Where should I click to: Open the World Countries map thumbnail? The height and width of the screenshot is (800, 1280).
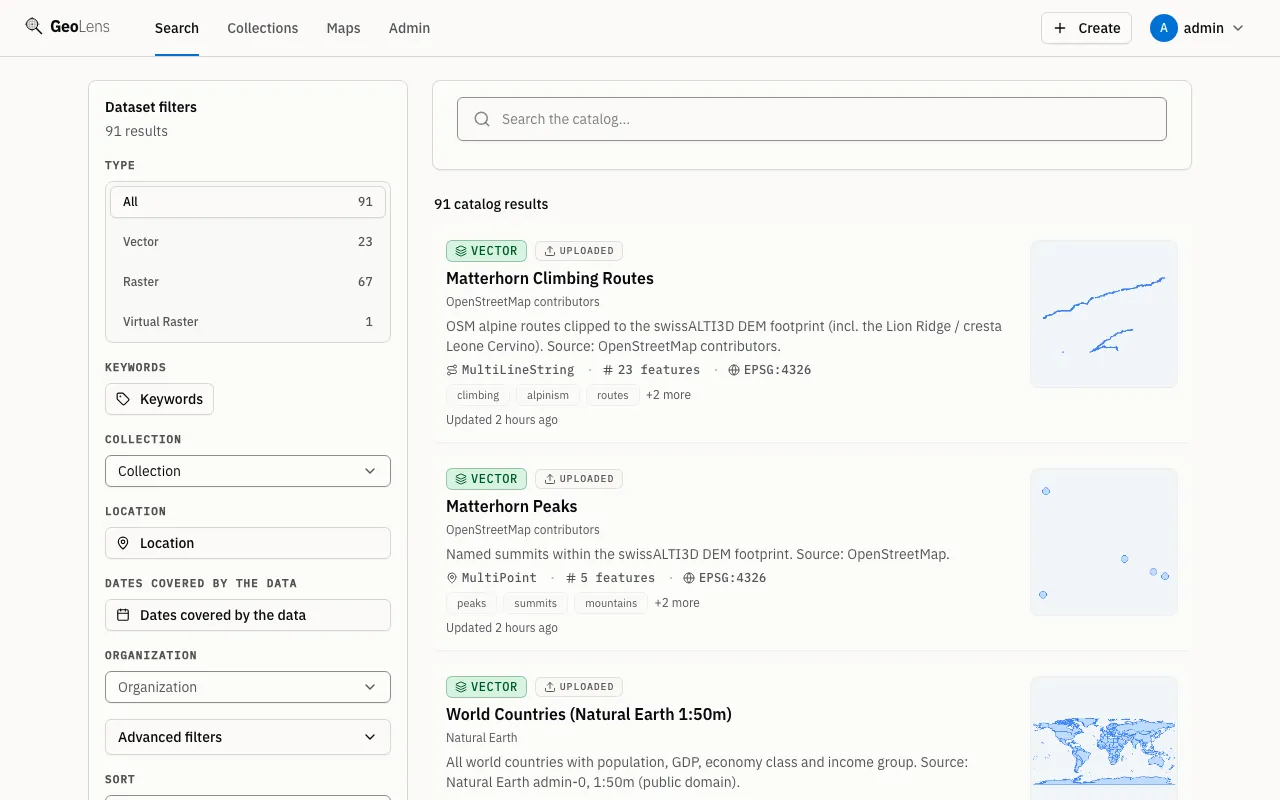[x=1104, y=738]
